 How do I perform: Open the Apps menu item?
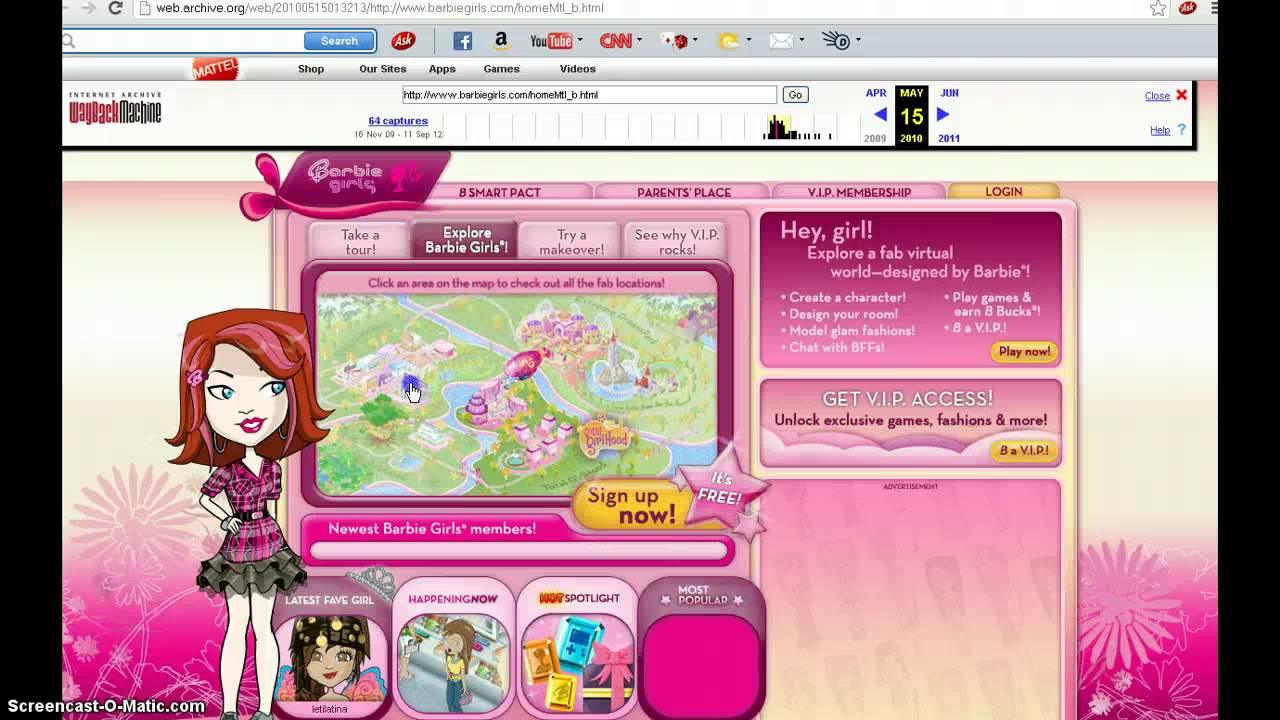[442, 69]
